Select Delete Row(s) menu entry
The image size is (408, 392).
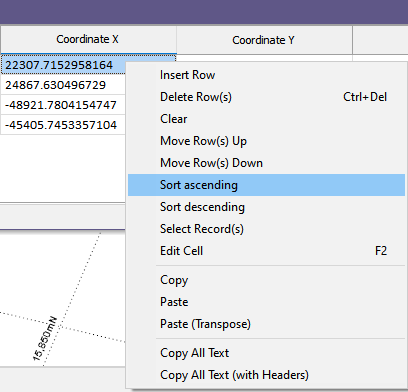pos(266,97)
